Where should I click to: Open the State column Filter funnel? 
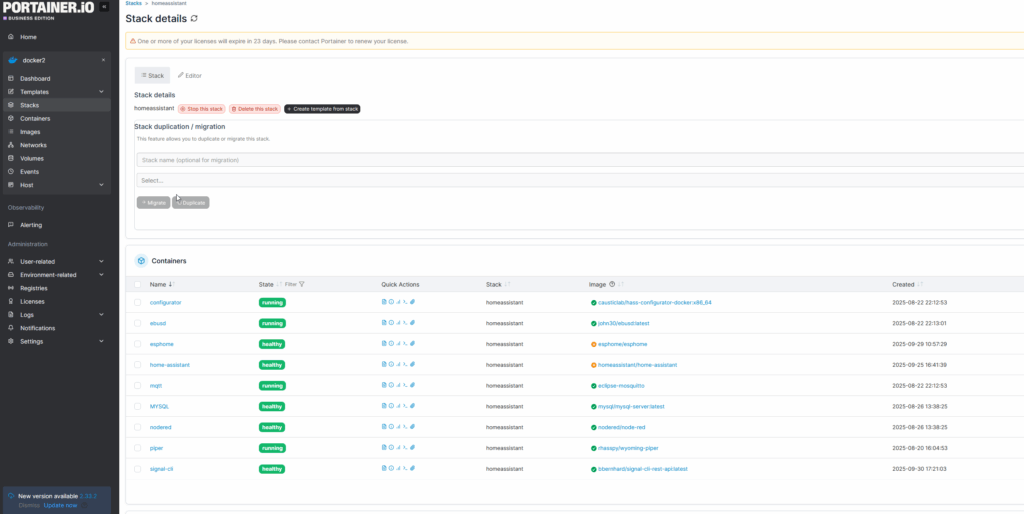[302, 284]
